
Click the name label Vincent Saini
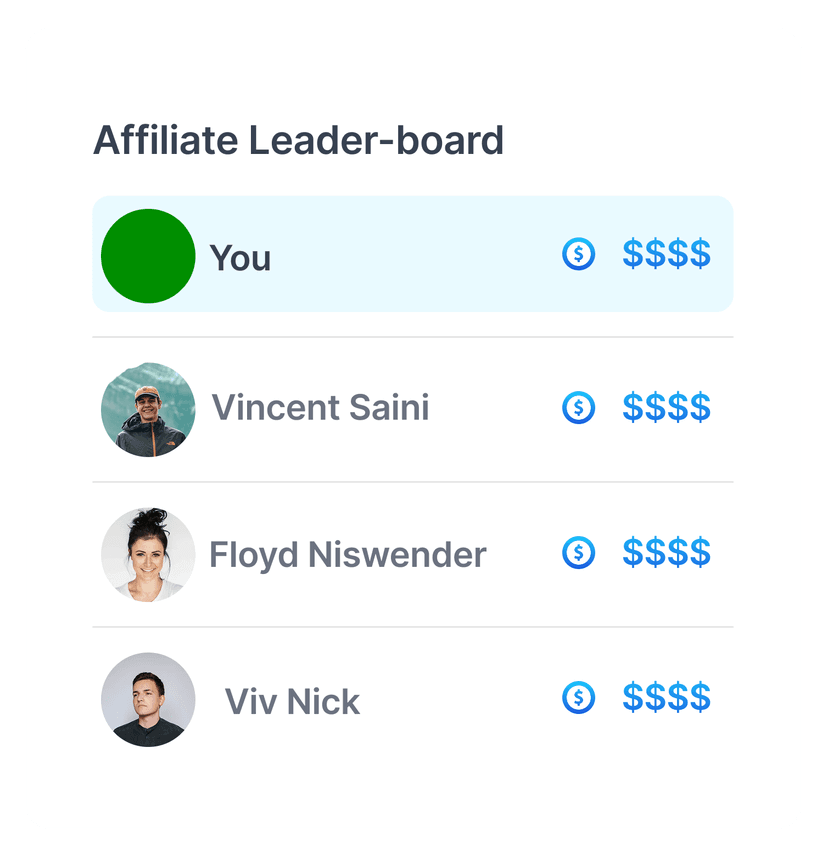coord(320,407)
